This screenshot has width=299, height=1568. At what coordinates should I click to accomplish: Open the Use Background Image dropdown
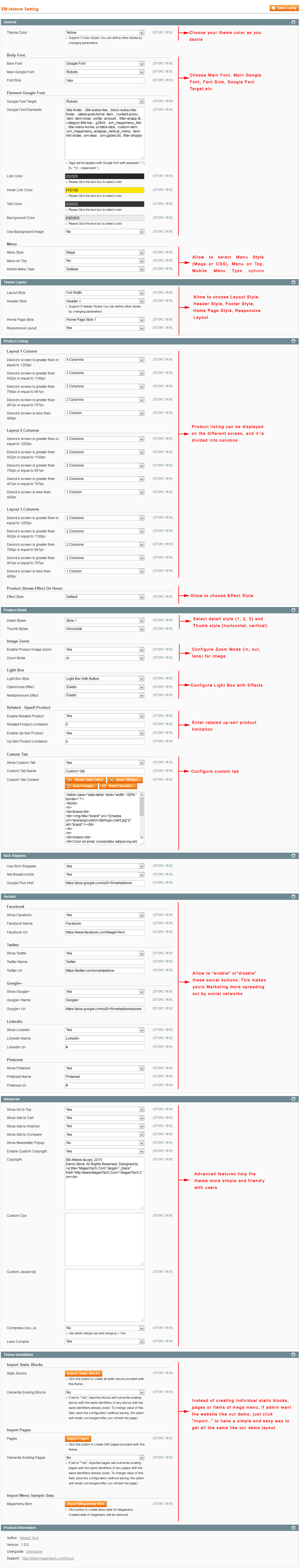pyautogui.click(x=105, y=232)
